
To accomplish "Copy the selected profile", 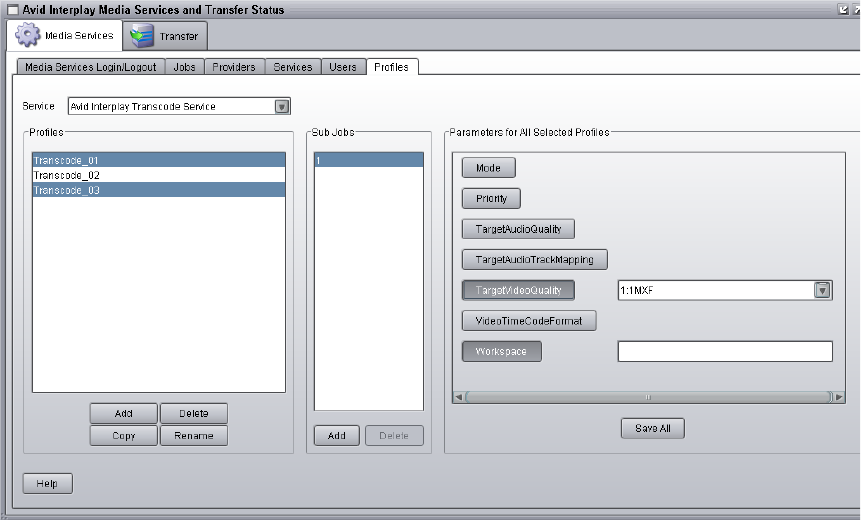I will [124, 435].
